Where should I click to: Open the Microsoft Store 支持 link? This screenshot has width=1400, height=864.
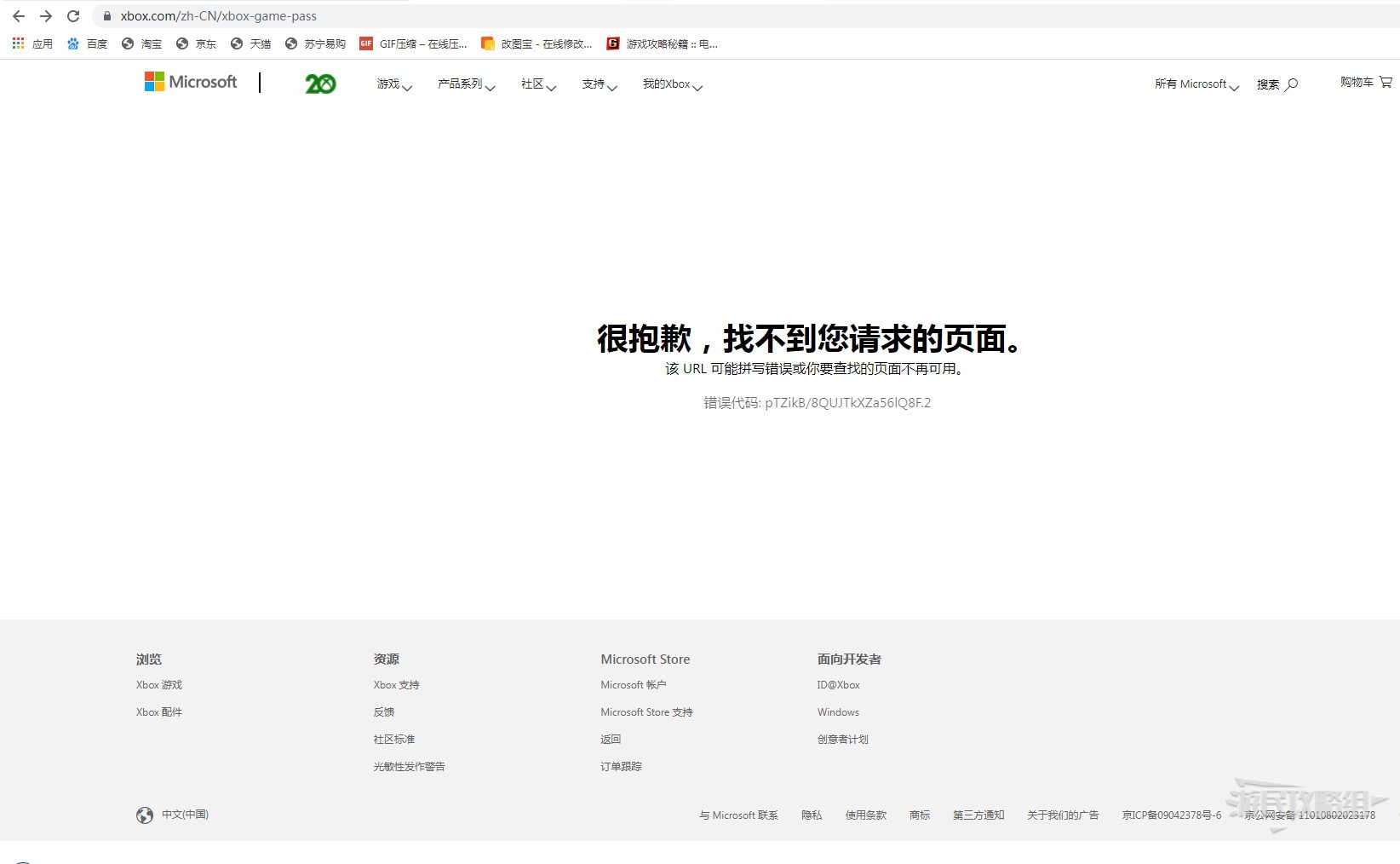(646, 712)
